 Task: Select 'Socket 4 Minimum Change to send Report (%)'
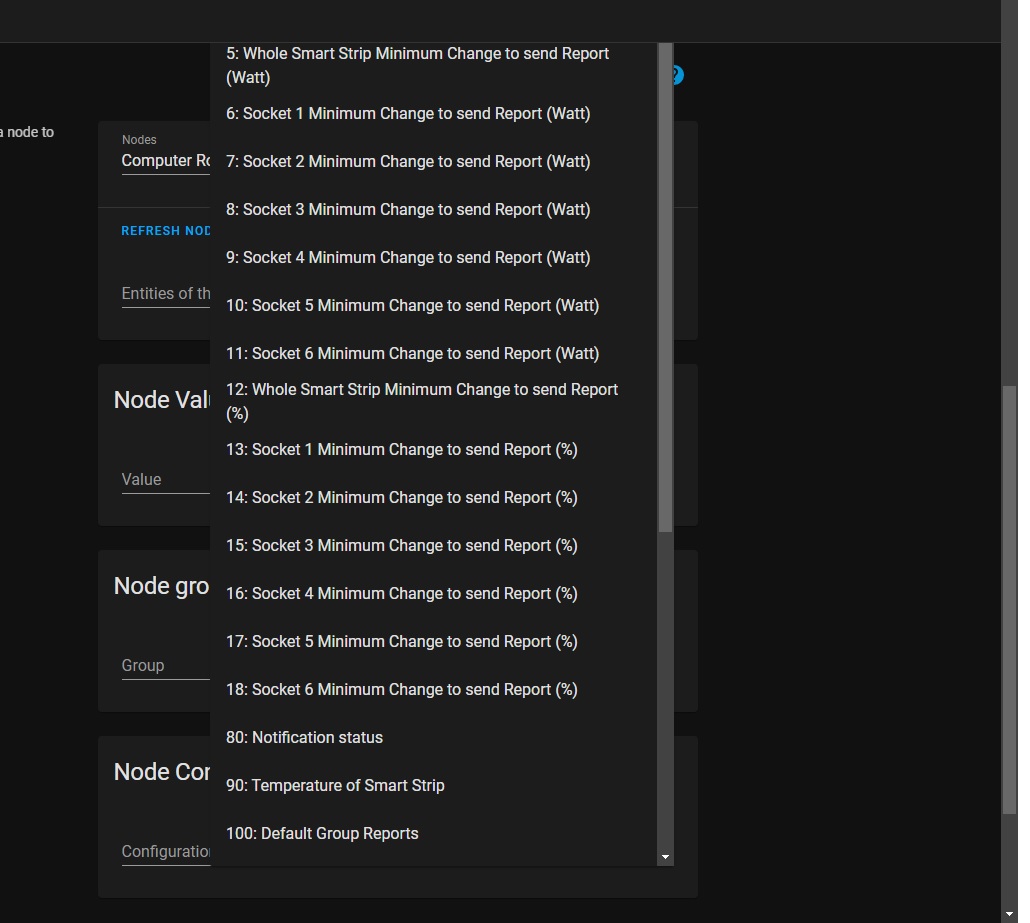401,593
